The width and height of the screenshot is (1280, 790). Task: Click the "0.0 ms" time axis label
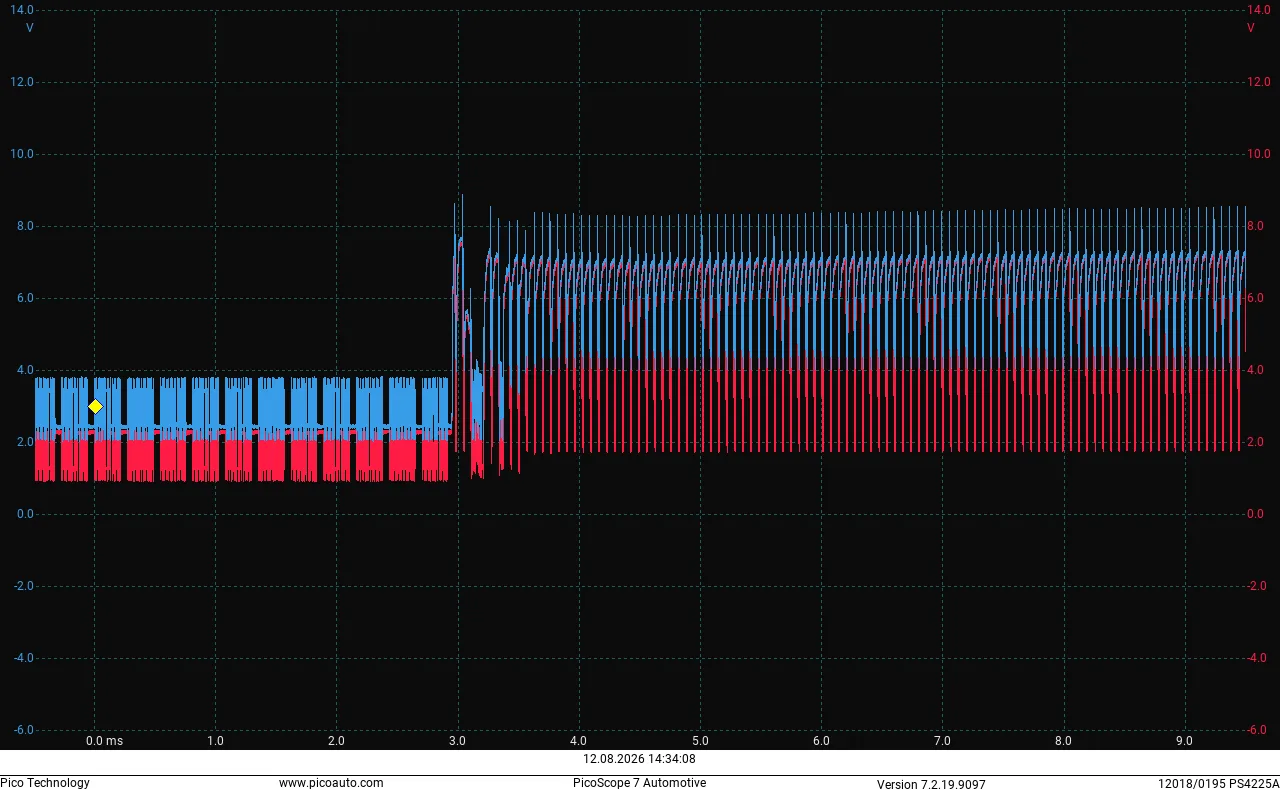[105, 741]
